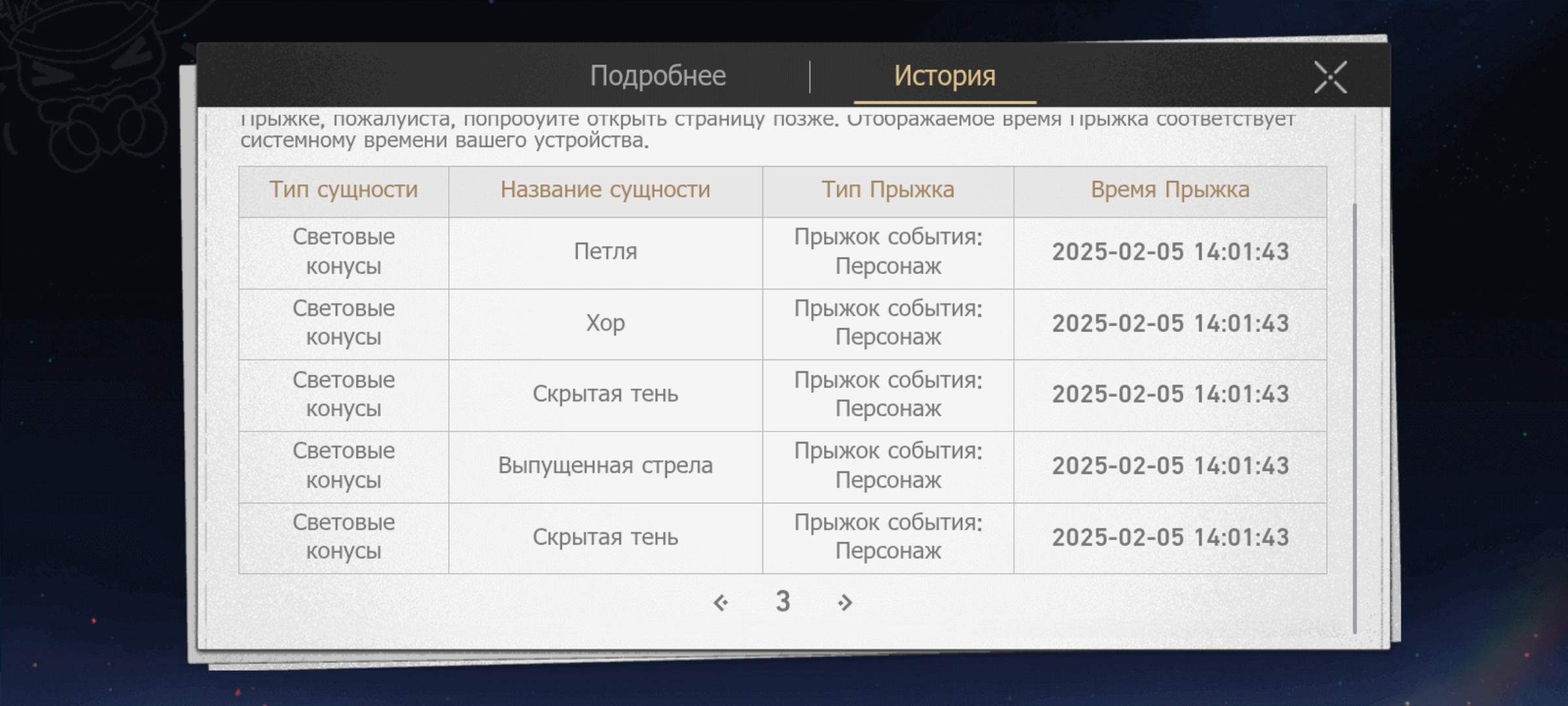Click the Время Прыжка column header

tap(1169, 190)
